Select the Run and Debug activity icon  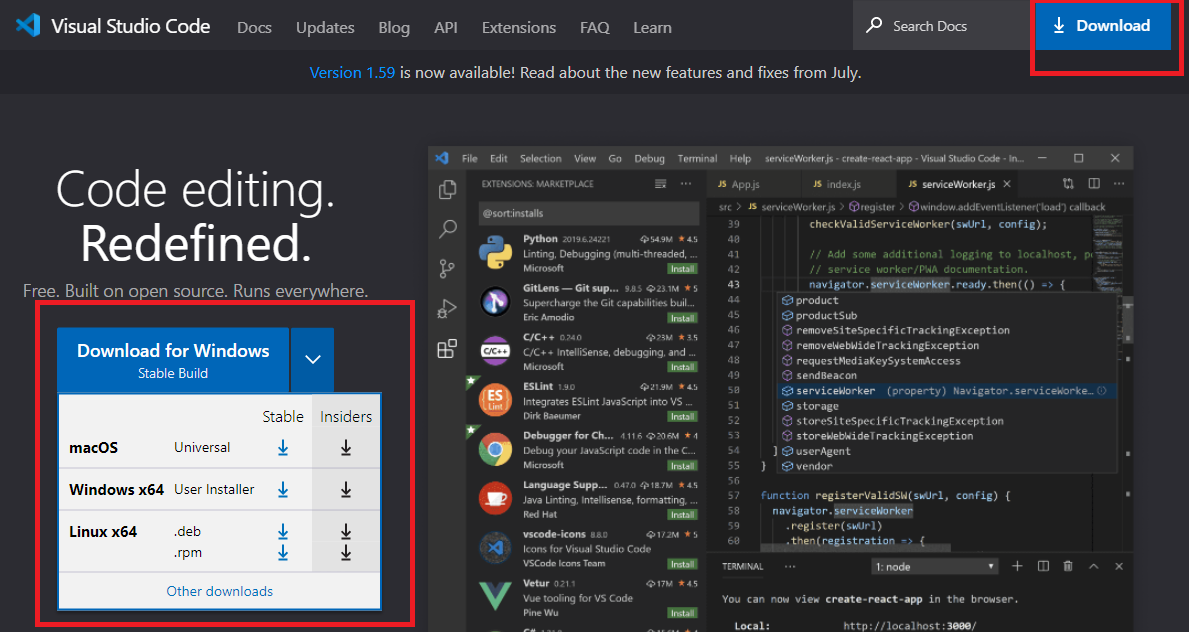tap(447, 309)
